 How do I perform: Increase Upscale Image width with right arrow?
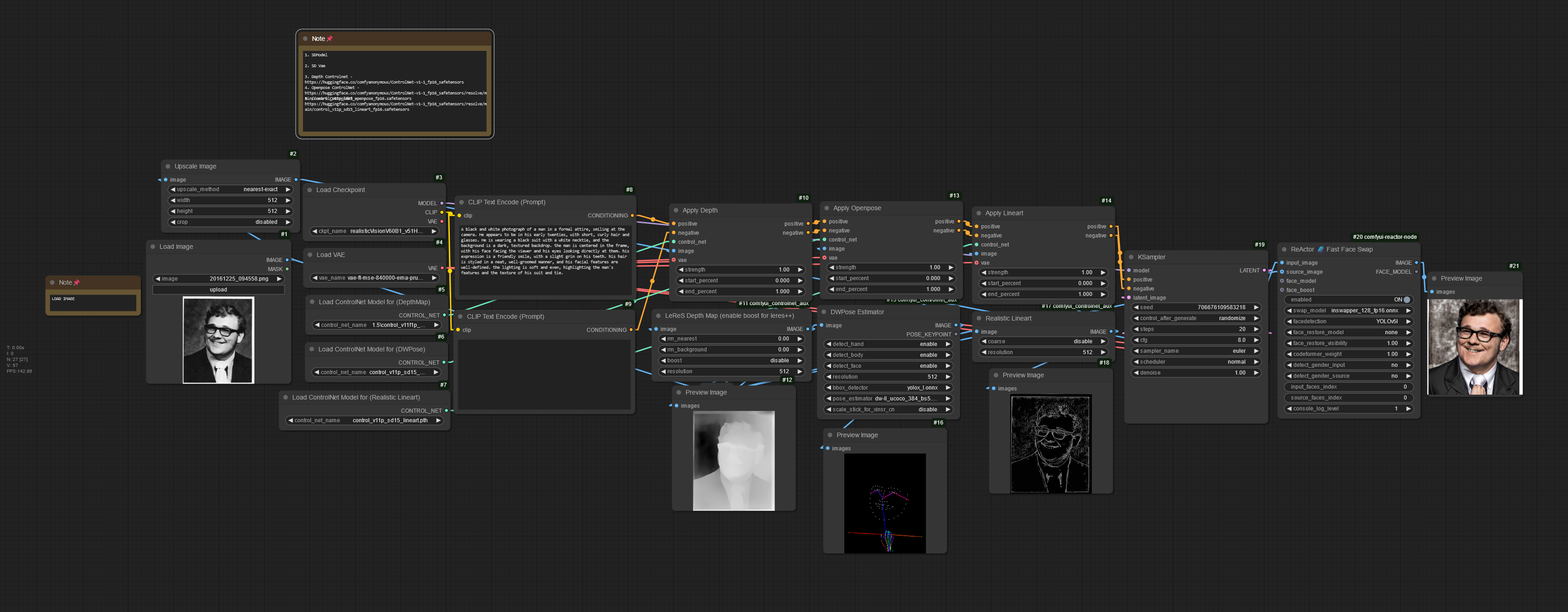[288, 200]
